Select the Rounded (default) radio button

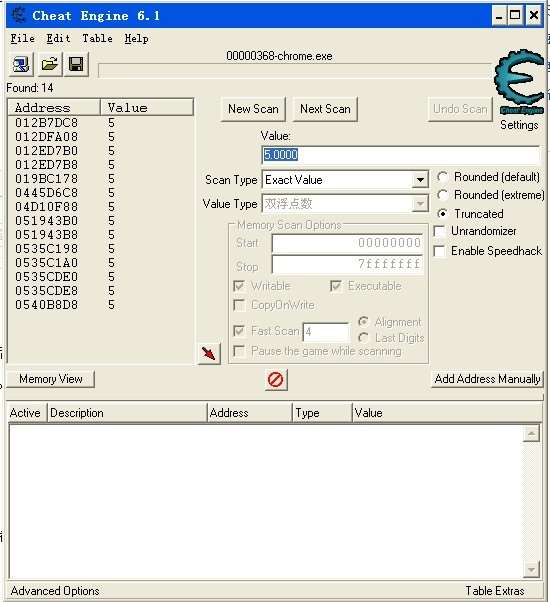point(443,177)
